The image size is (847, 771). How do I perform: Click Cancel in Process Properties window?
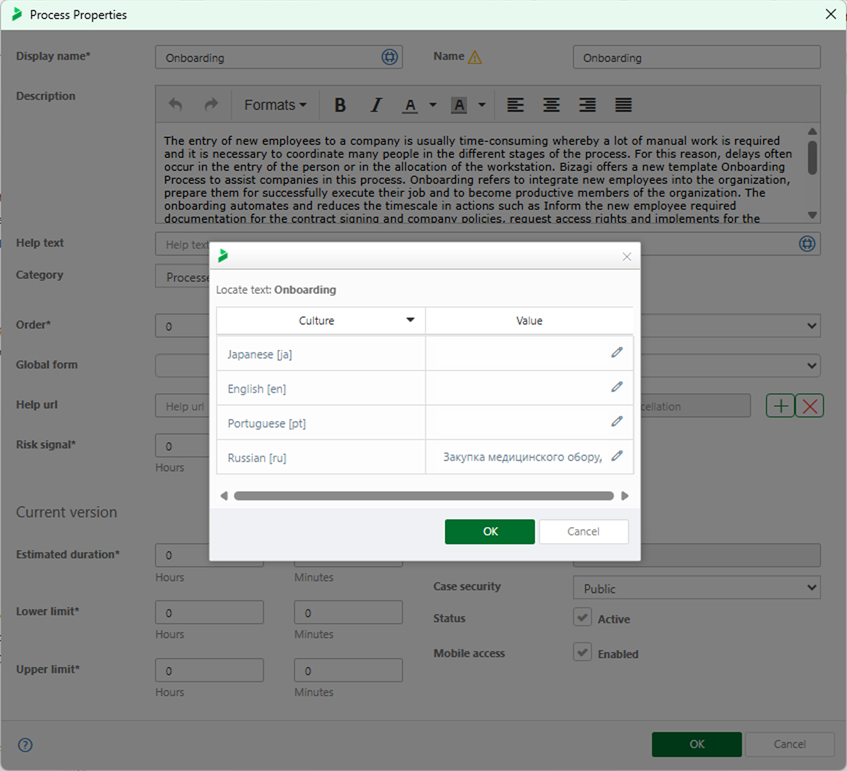click(x=790, y=745)
